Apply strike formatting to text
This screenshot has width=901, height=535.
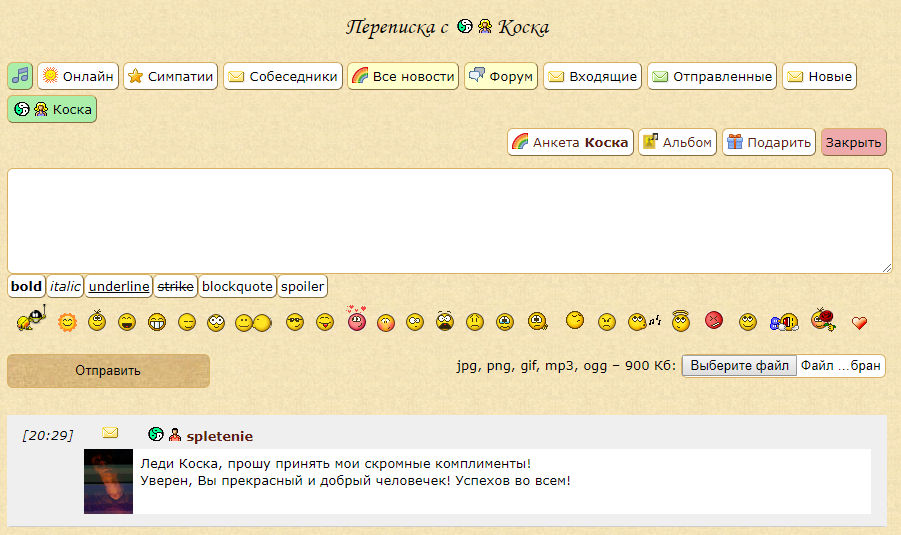(x=176, y=286)
